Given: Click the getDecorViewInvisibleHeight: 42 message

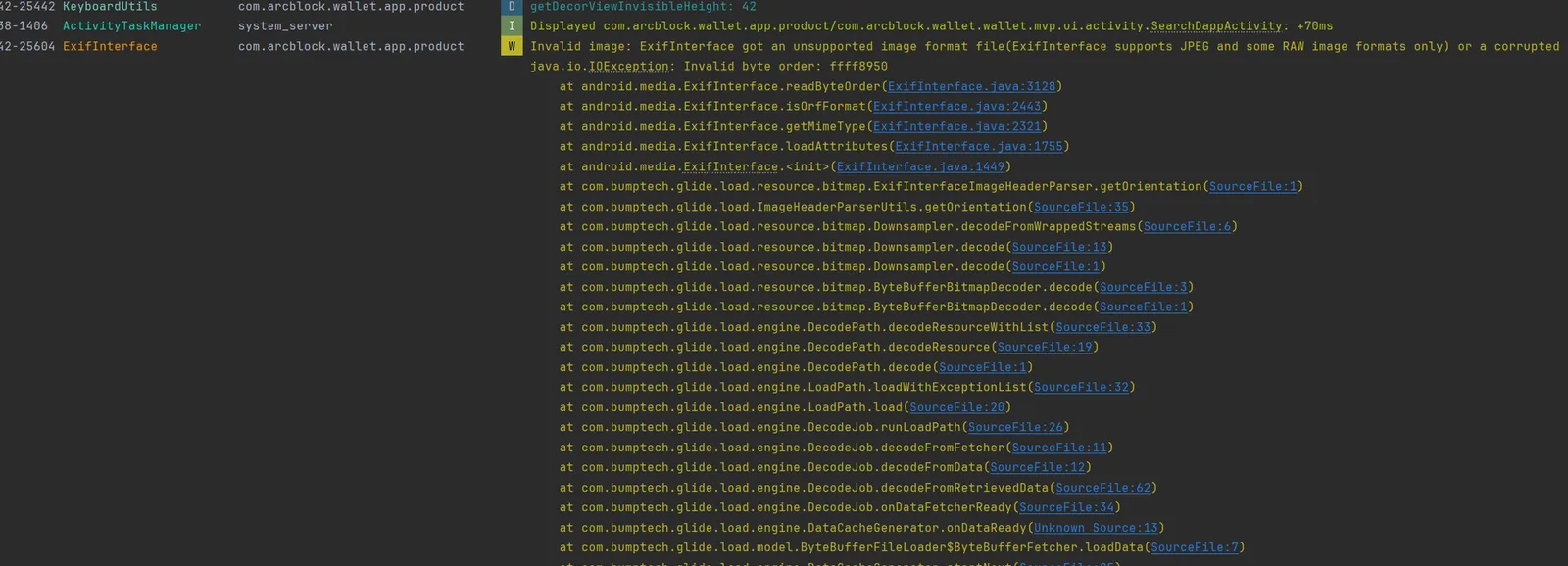Looking at the screenshot, I should (643, 6).
